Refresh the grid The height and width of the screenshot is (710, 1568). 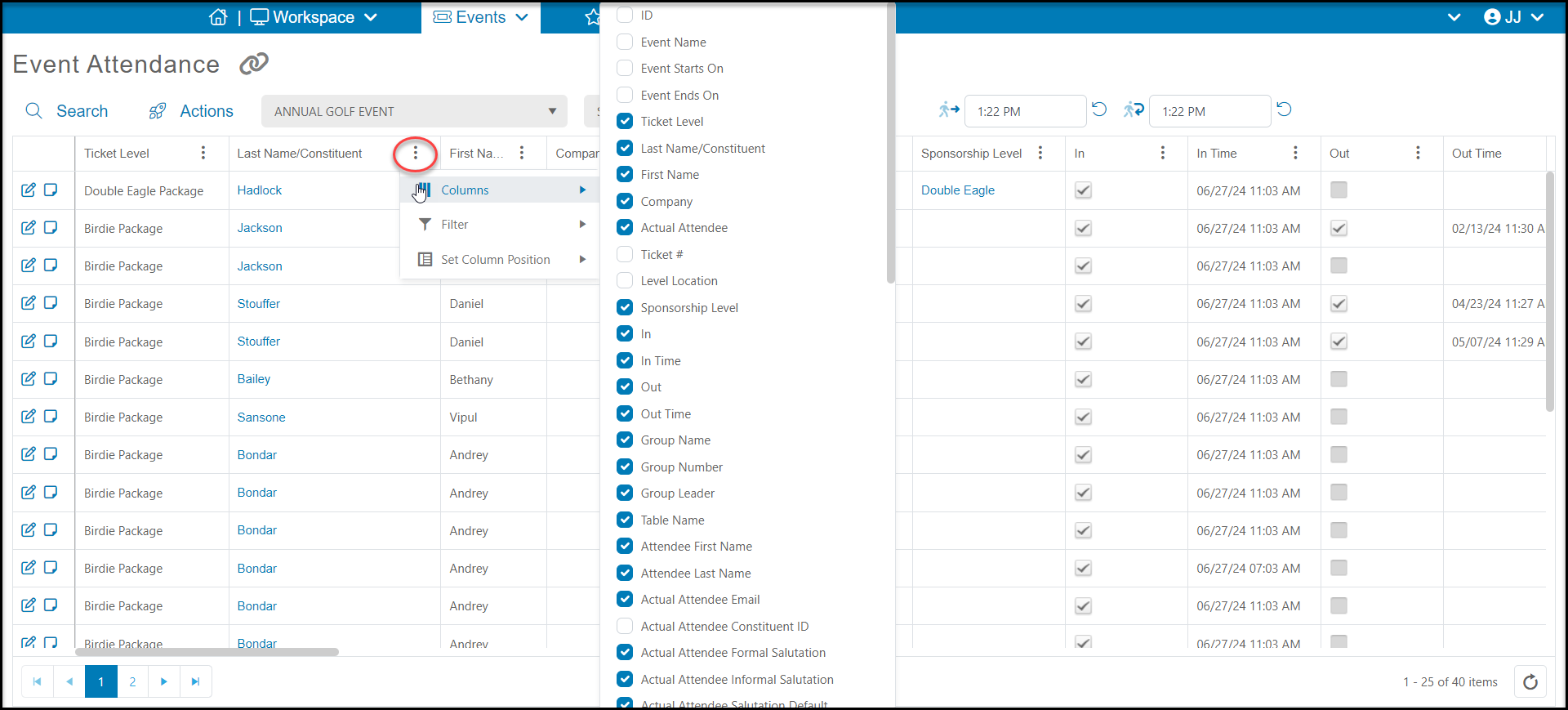click(1530, 681)
